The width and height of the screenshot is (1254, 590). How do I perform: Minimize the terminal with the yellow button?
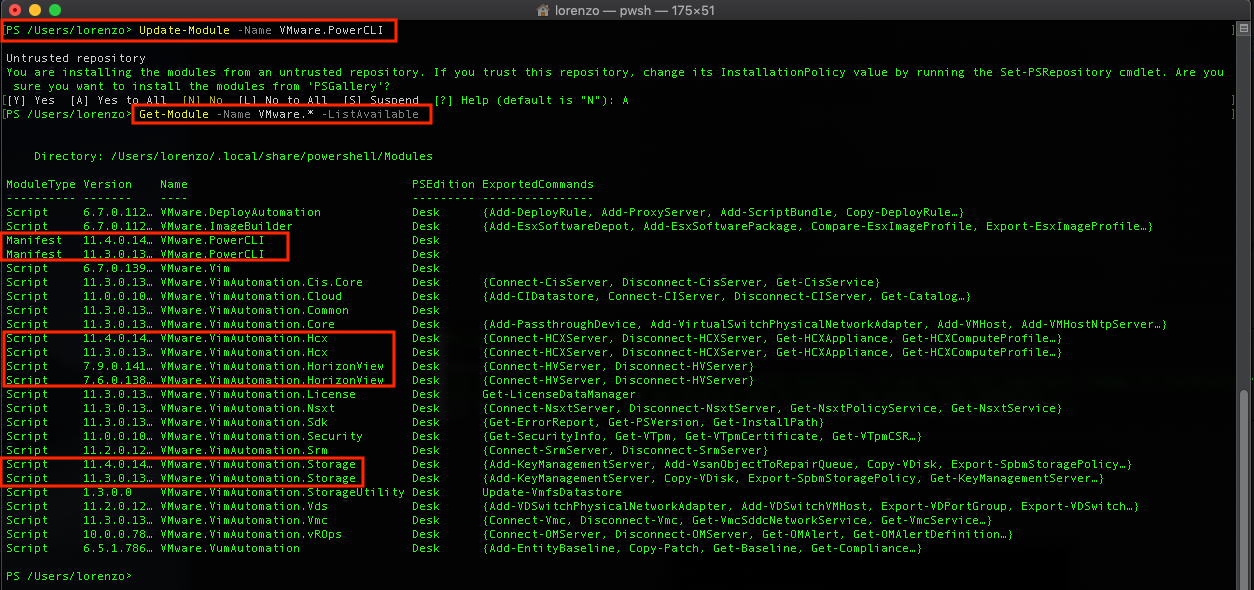tap(35, 9)
